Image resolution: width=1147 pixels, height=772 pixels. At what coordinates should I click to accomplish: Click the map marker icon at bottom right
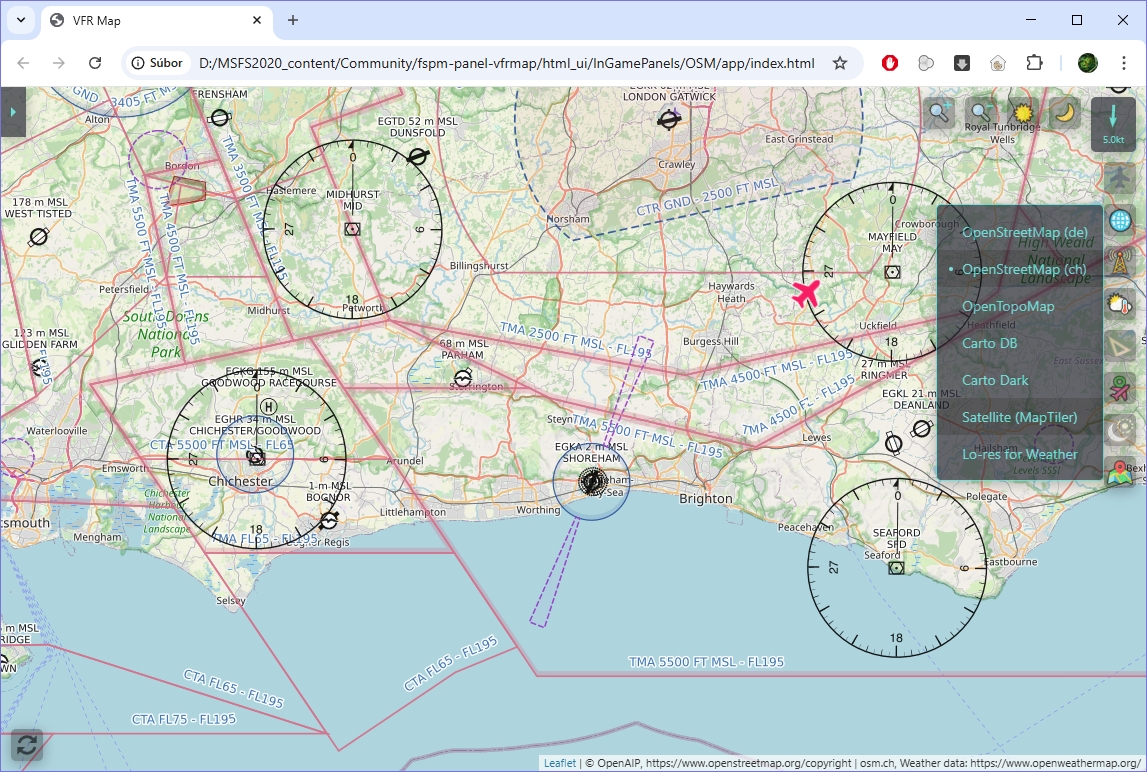pyautogui.click(x=1120, y=472)
